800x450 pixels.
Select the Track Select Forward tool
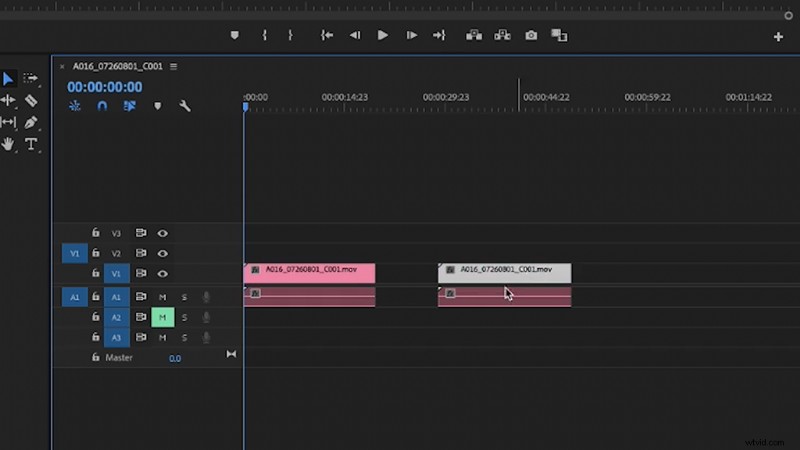point(31,78)
